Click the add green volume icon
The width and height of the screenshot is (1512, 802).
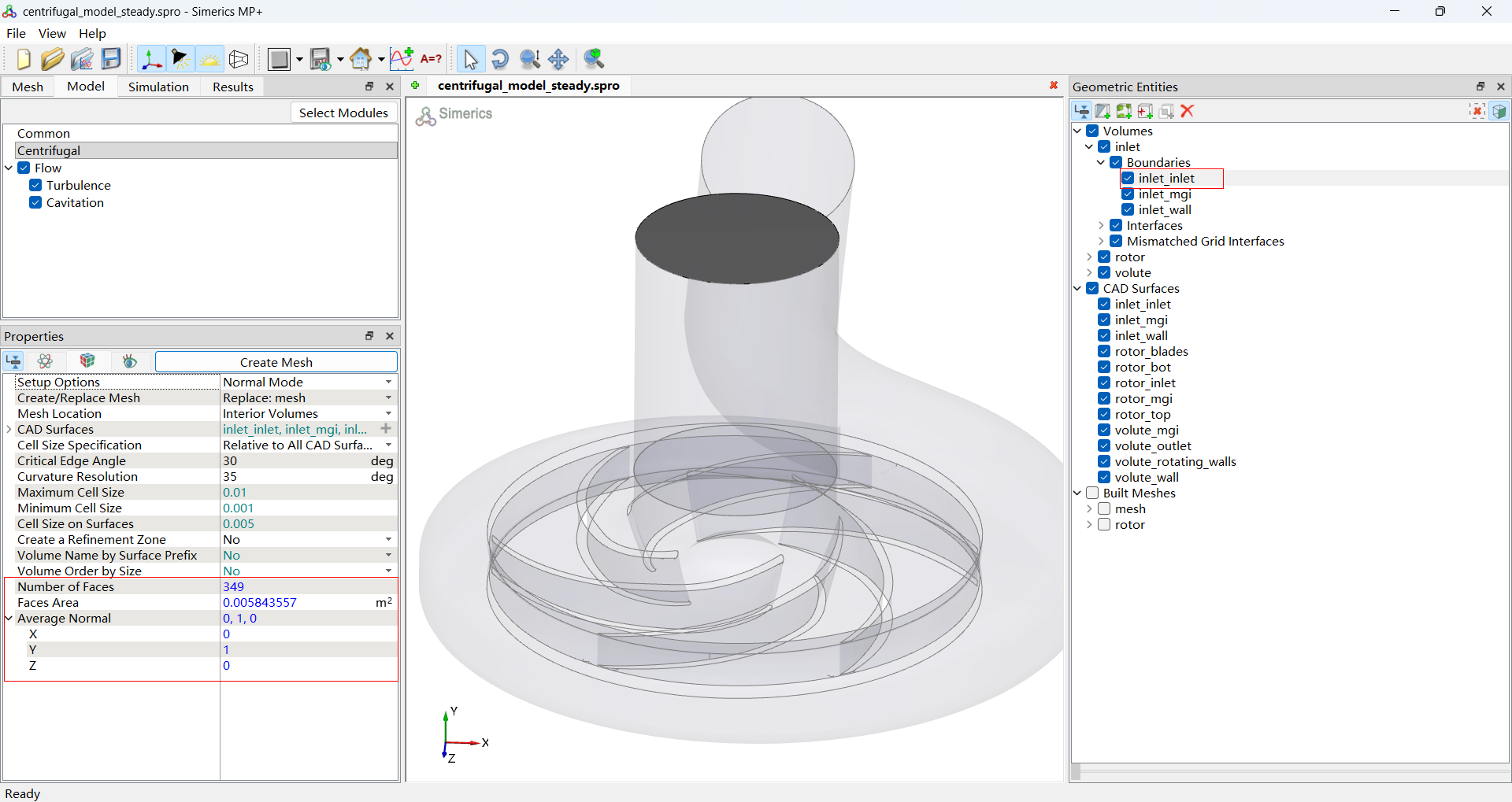(1124, 111)
